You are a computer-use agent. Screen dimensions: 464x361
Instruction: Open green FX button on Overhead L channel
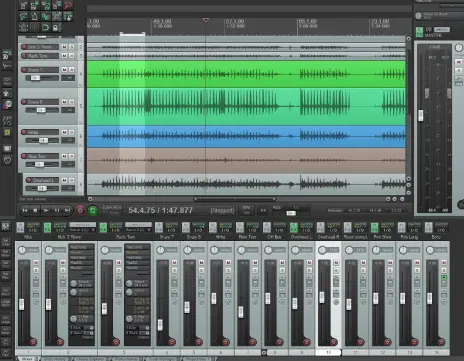pyautogui.click(x=293, y=227)
